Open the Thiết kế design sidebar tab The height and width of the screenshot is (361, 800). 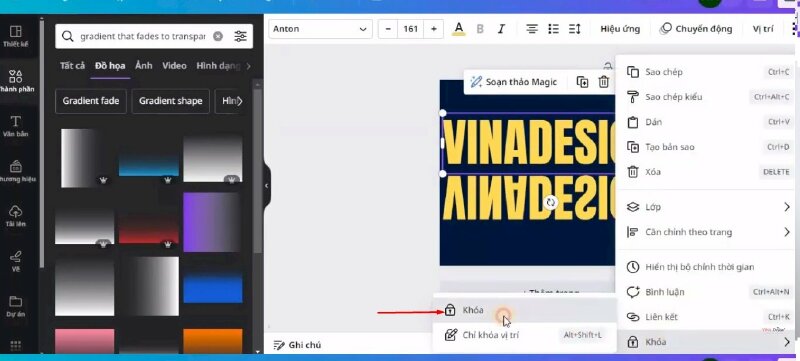pos(16,36)
